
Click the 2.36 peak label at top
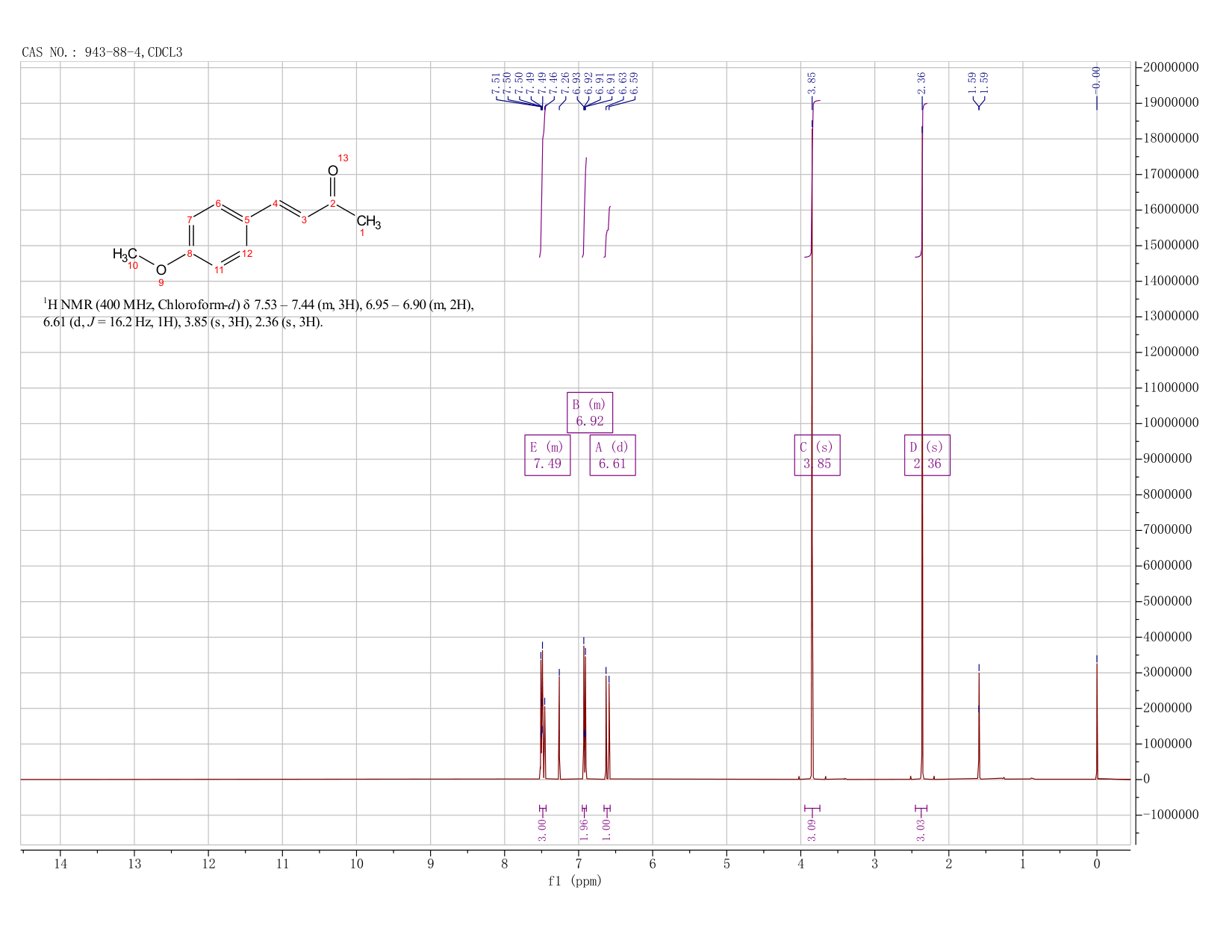921,83
